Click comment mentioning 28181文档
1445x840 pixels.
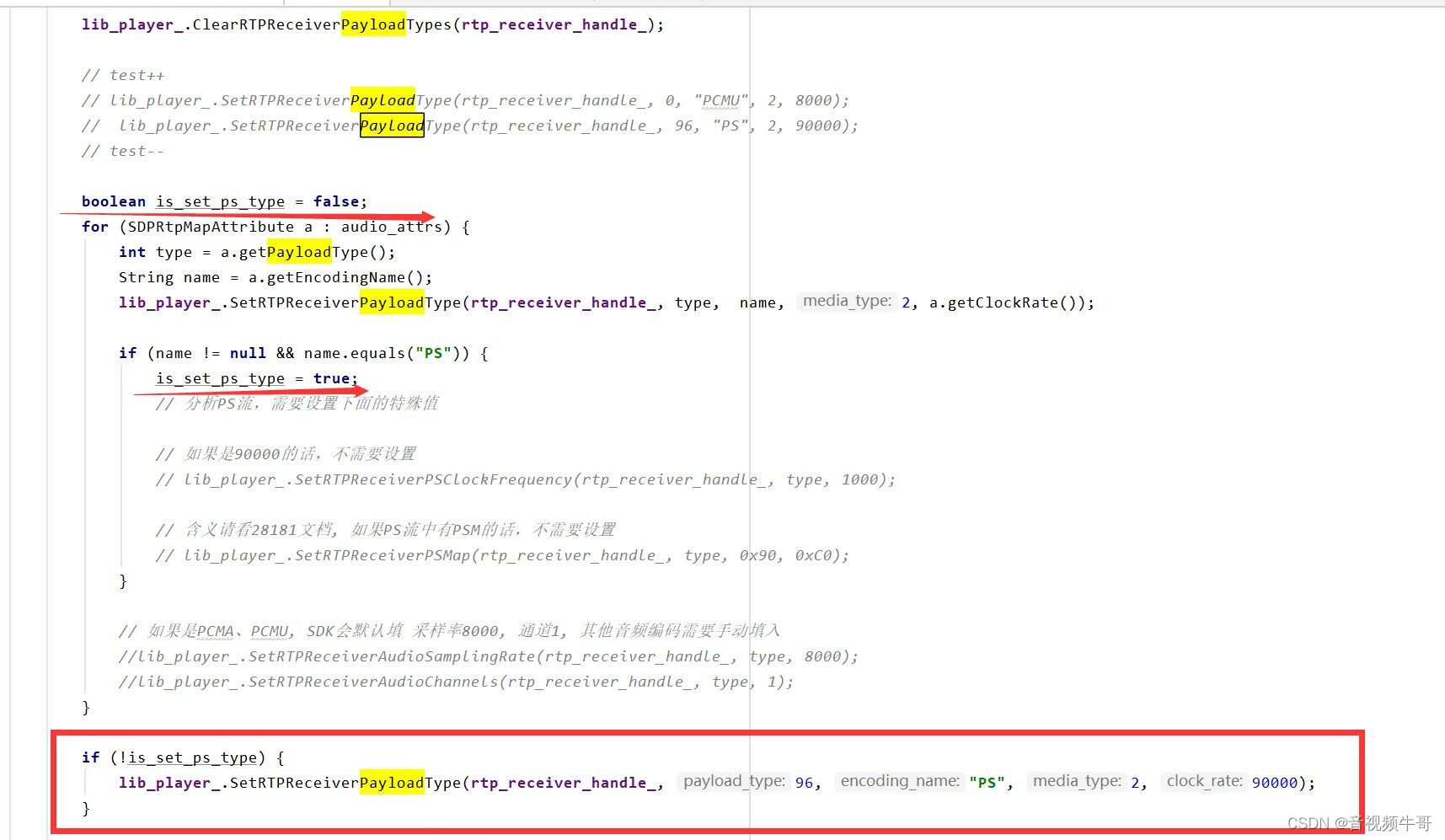click(386, 530)
